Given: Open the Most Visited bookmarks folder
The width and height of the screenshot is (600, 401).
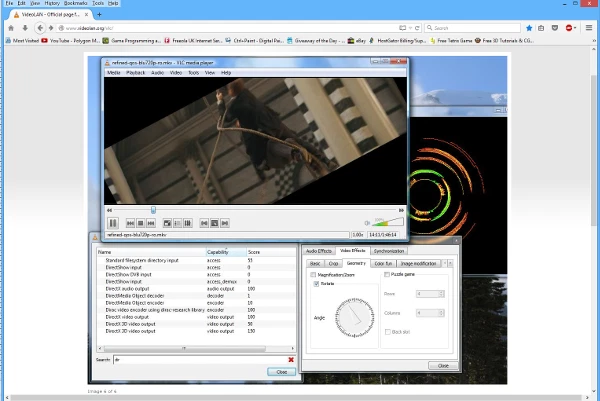Looking at the screenshot, I should (22, 41).
